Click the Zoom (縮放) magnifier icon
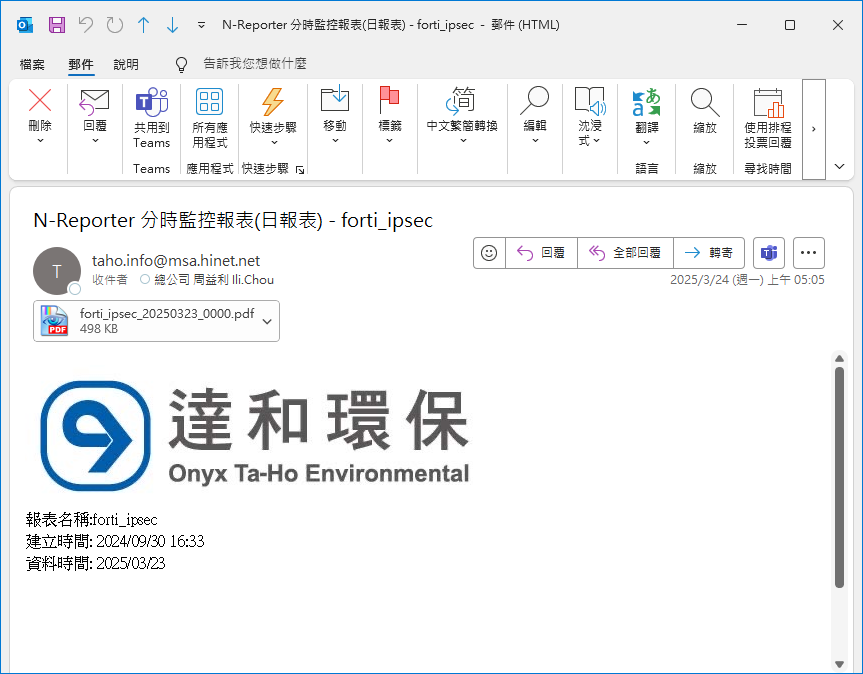The height and width of the screenshot is (674, 863). pos(704,101)
